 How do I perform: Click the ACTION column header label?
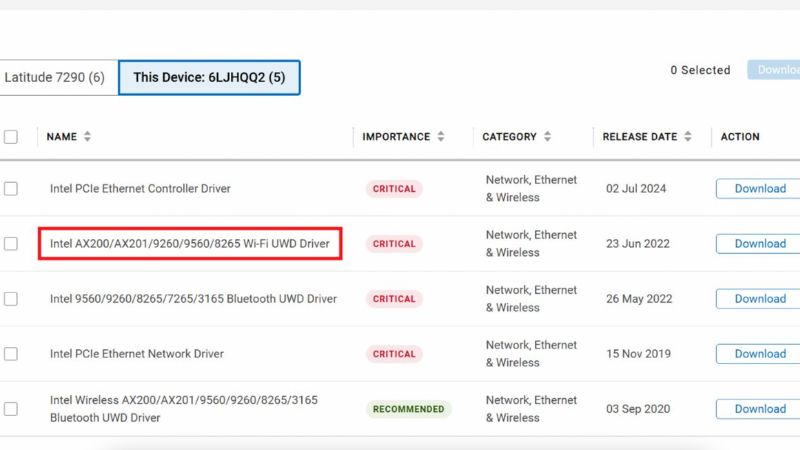pyautogui.click(x=740, y=137)
